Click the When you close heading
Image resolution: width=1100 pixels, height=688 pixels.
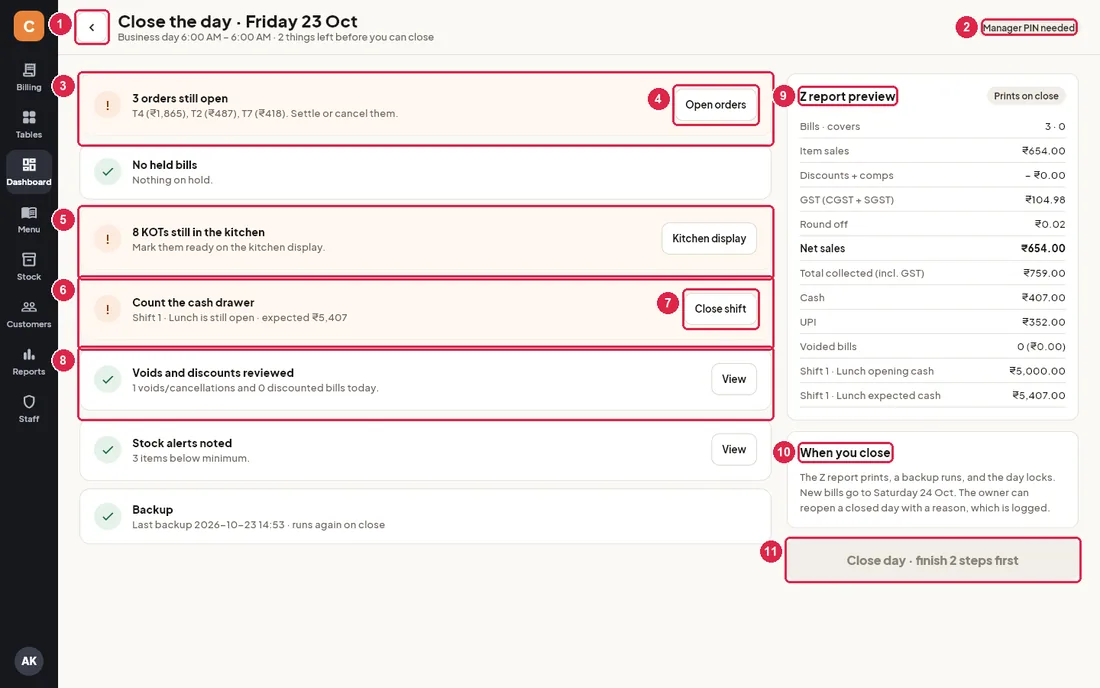[845, 452]
